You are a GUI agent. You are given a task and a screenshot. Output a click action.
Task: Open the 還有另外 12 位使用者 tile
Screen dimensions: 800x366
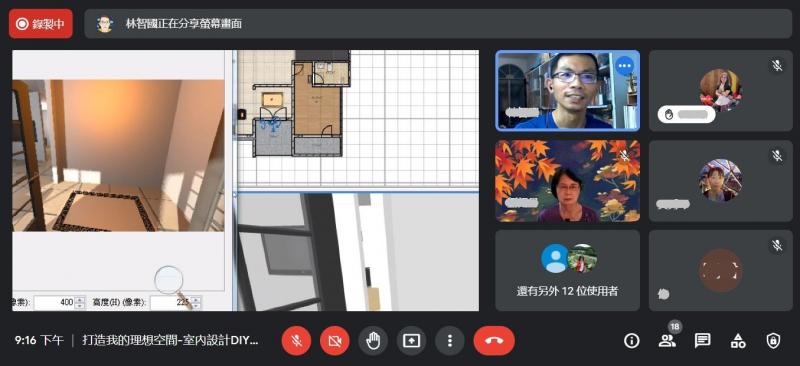pos(567,270)
